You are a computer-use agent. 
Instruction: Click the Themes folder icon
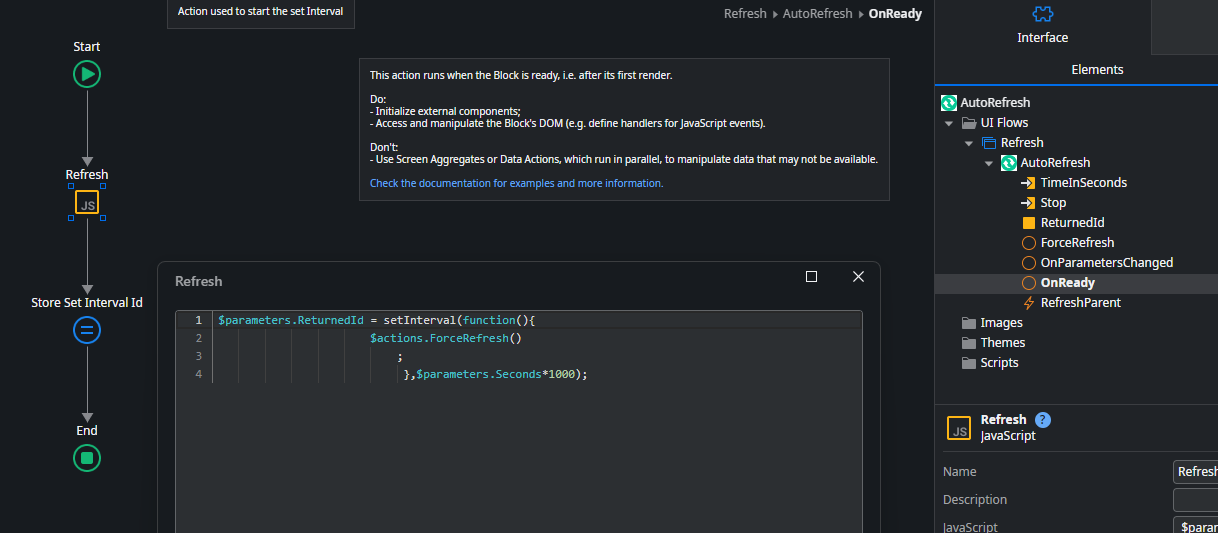click(x=968, y=343)
